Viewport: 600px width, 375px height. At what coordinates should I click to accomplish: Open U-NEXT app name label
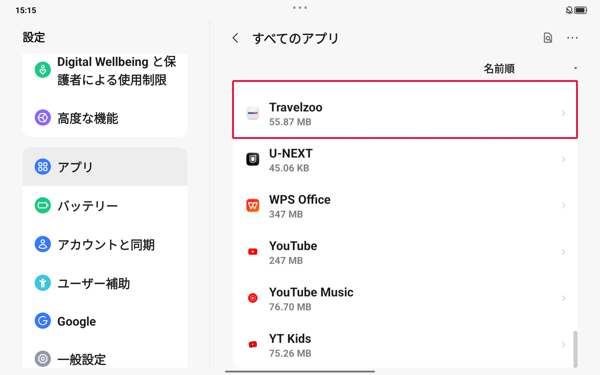pyautogui.click(x=291, y=153)
